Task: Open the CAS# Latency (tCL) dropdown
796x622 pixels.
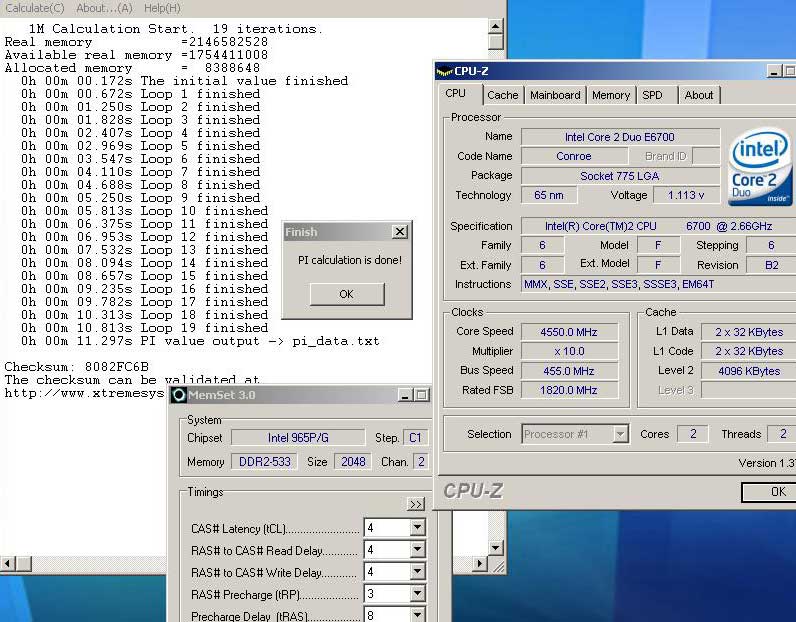Action: pyautogui.click(x=417, y=528)
